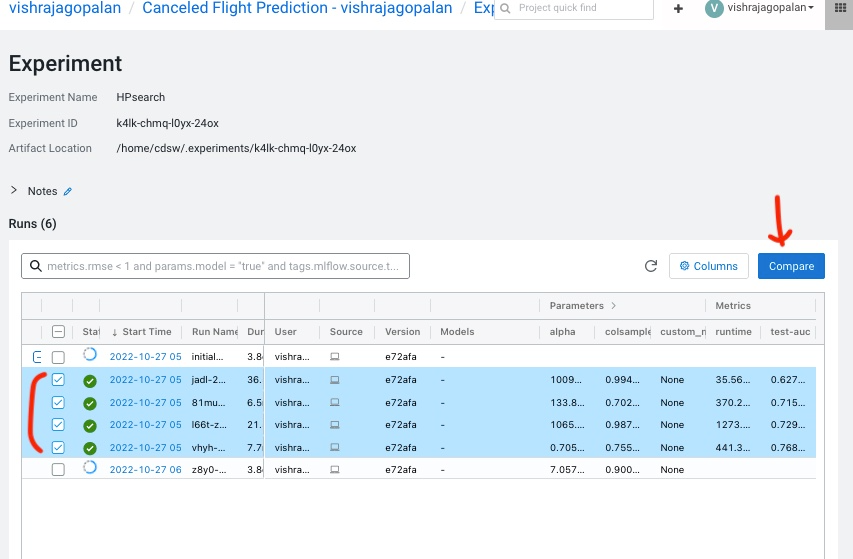Uncheck the 81mu run checkbox

coord(58,402)
